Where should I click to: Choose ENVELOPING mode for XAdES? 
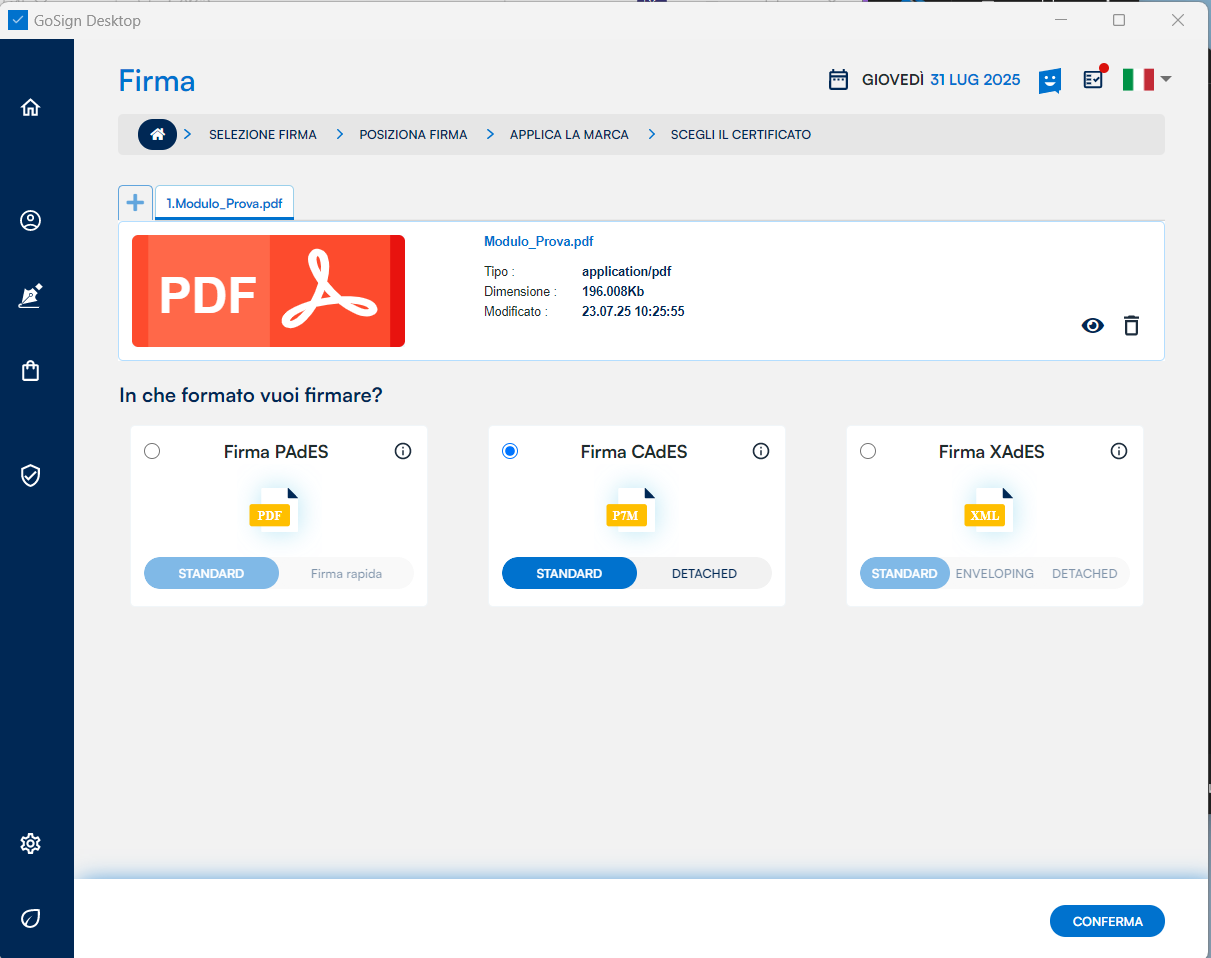pos(994,573)
